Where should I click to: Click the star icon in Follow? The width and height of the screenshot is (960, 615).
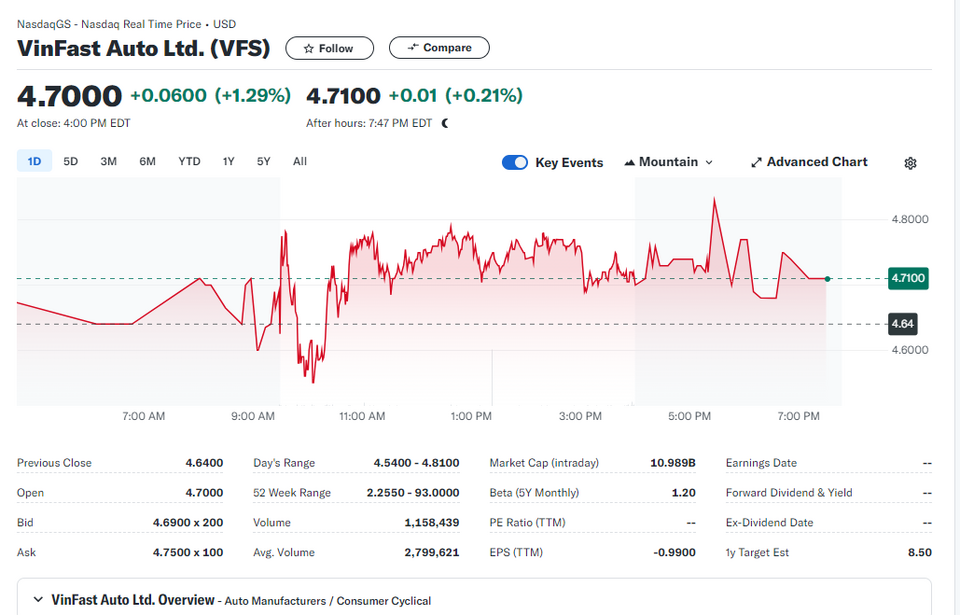coord(309,48)
